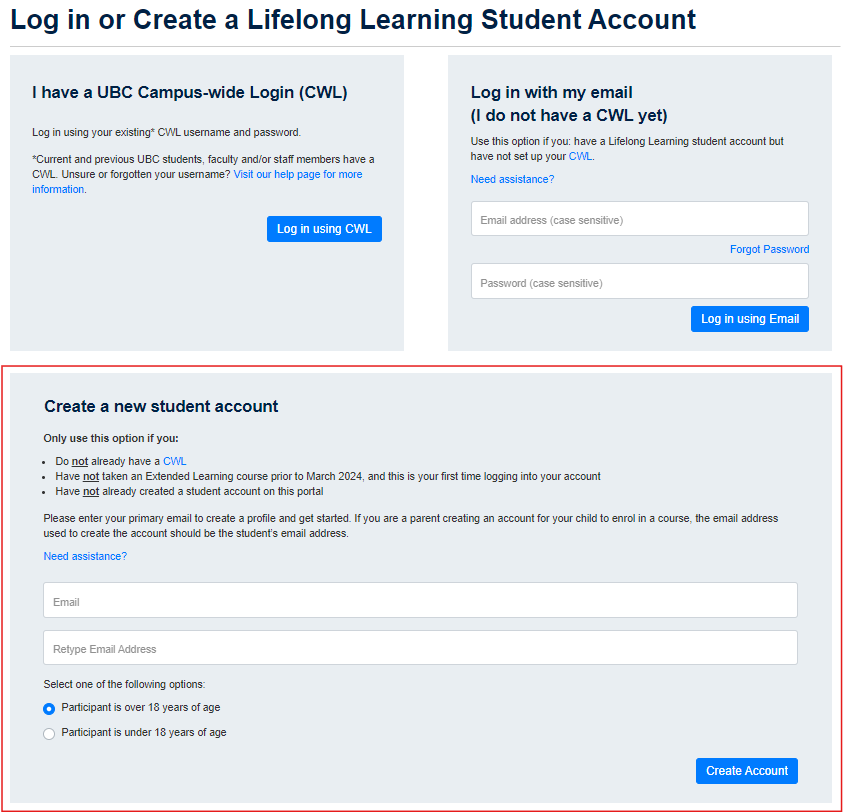The image size is (843, 812).
Task: Click the page title about Lifelong Learning accounts
Action: (x=351, y=19)
